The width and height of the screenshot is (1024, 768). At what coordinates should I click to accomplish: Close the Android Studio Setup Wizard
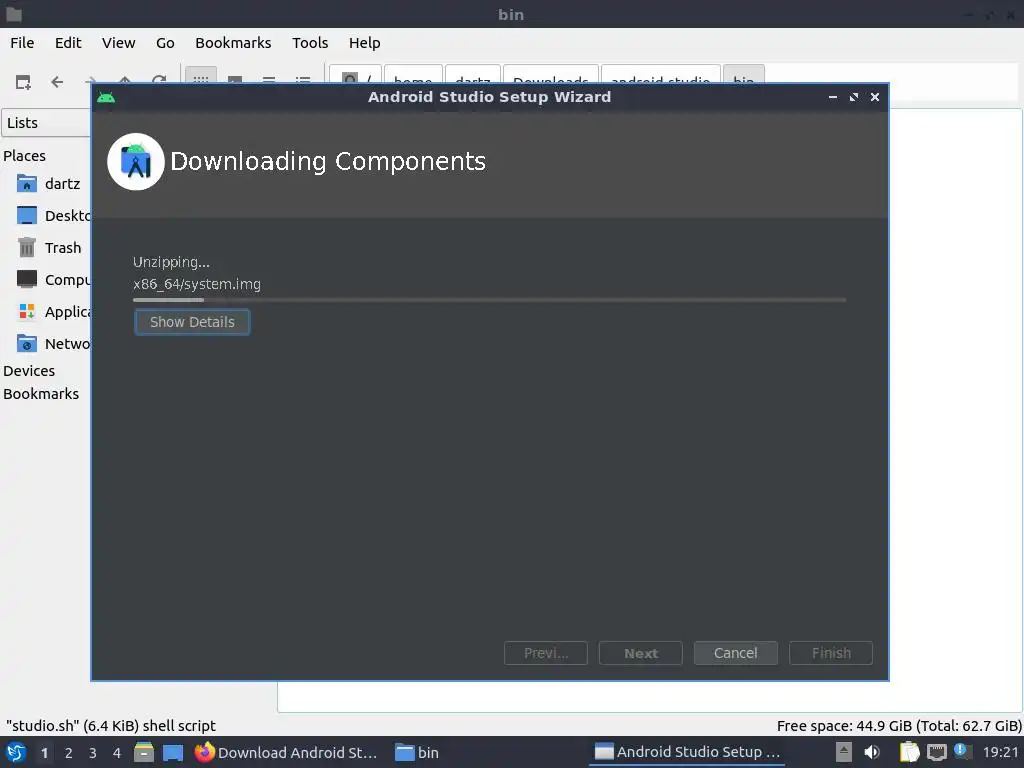click(874, 97)
